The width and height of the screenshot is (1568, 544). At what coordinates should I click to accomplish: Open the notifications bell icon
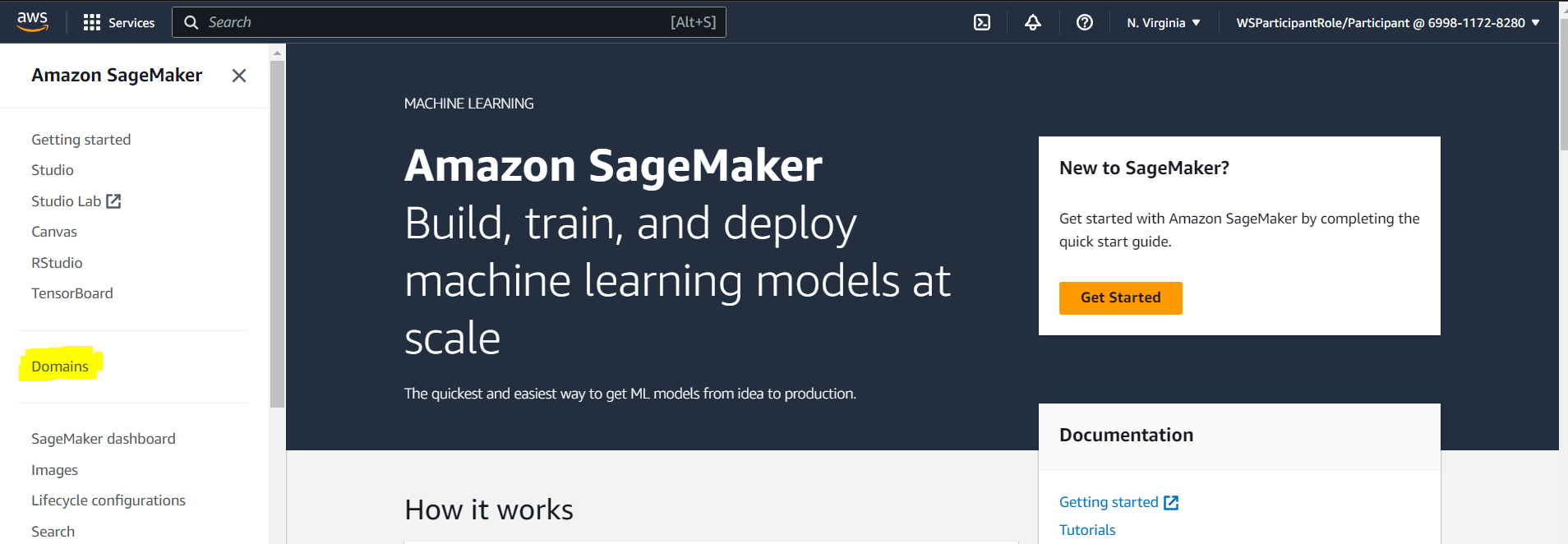pyautogui.click(x=1033, y=23)
